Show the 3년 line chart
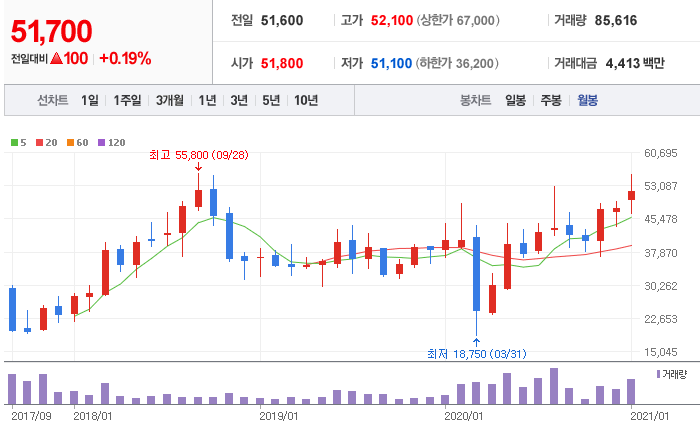Screen dimensions: 700x440 pos(239,100)
